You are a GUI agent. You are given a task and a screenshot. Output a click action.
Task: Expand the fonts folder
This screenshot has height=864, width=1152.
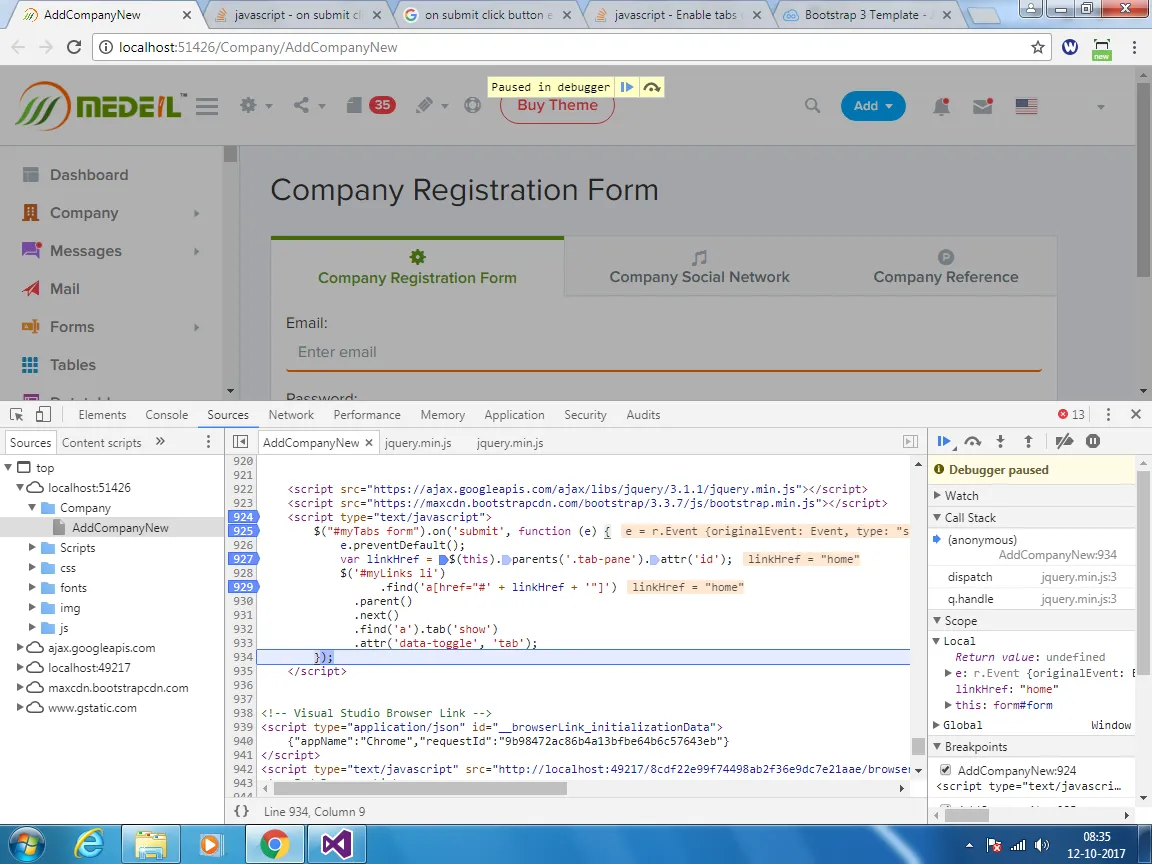pyautogui.click(x=32, y=587)
